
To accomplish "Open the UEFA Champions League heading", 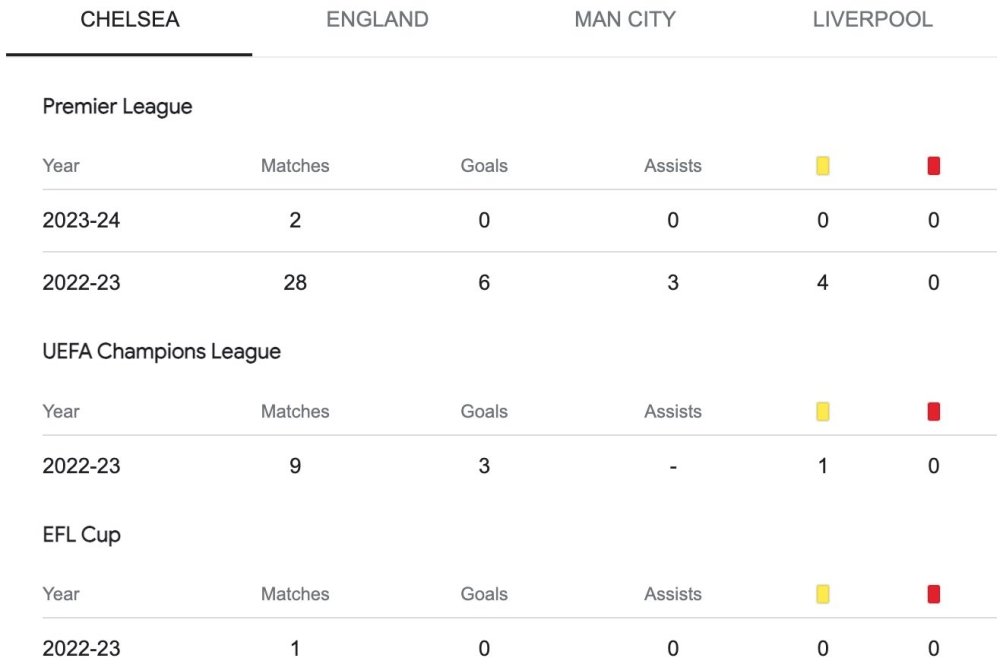I will (161, 351).
